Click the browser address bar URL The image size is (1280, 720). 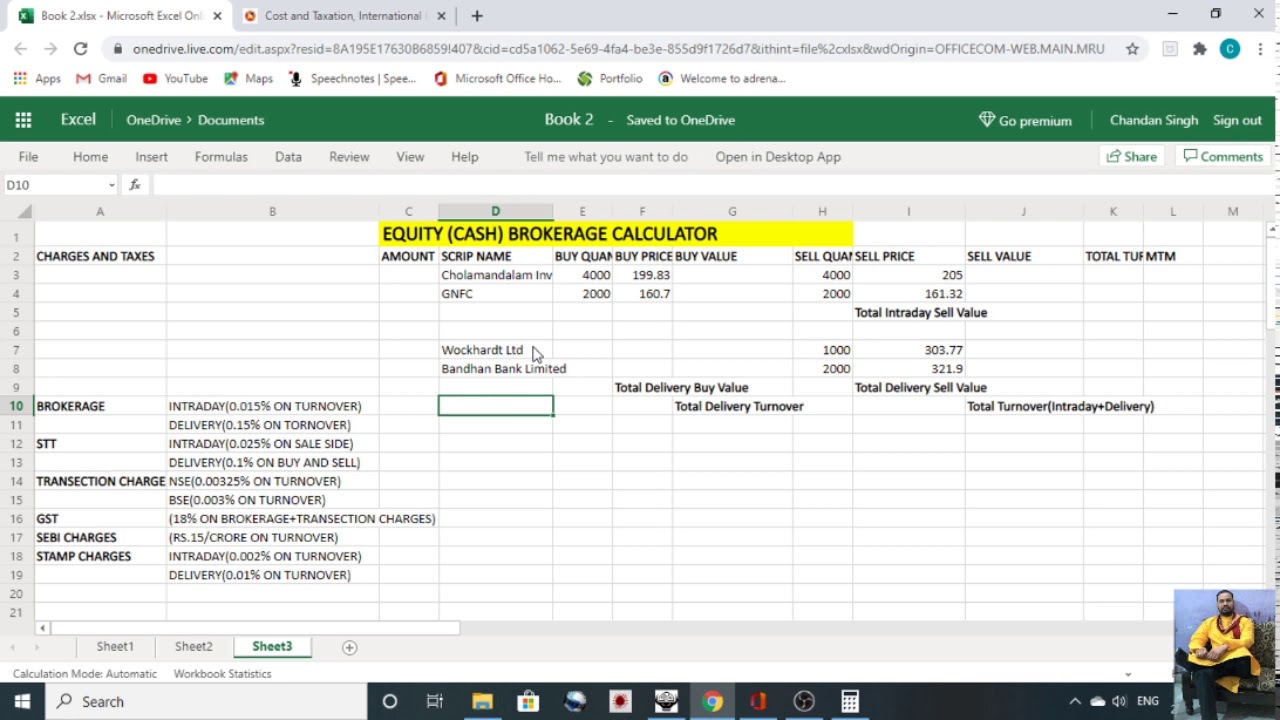pyautogui.click(x=618, y=48)
